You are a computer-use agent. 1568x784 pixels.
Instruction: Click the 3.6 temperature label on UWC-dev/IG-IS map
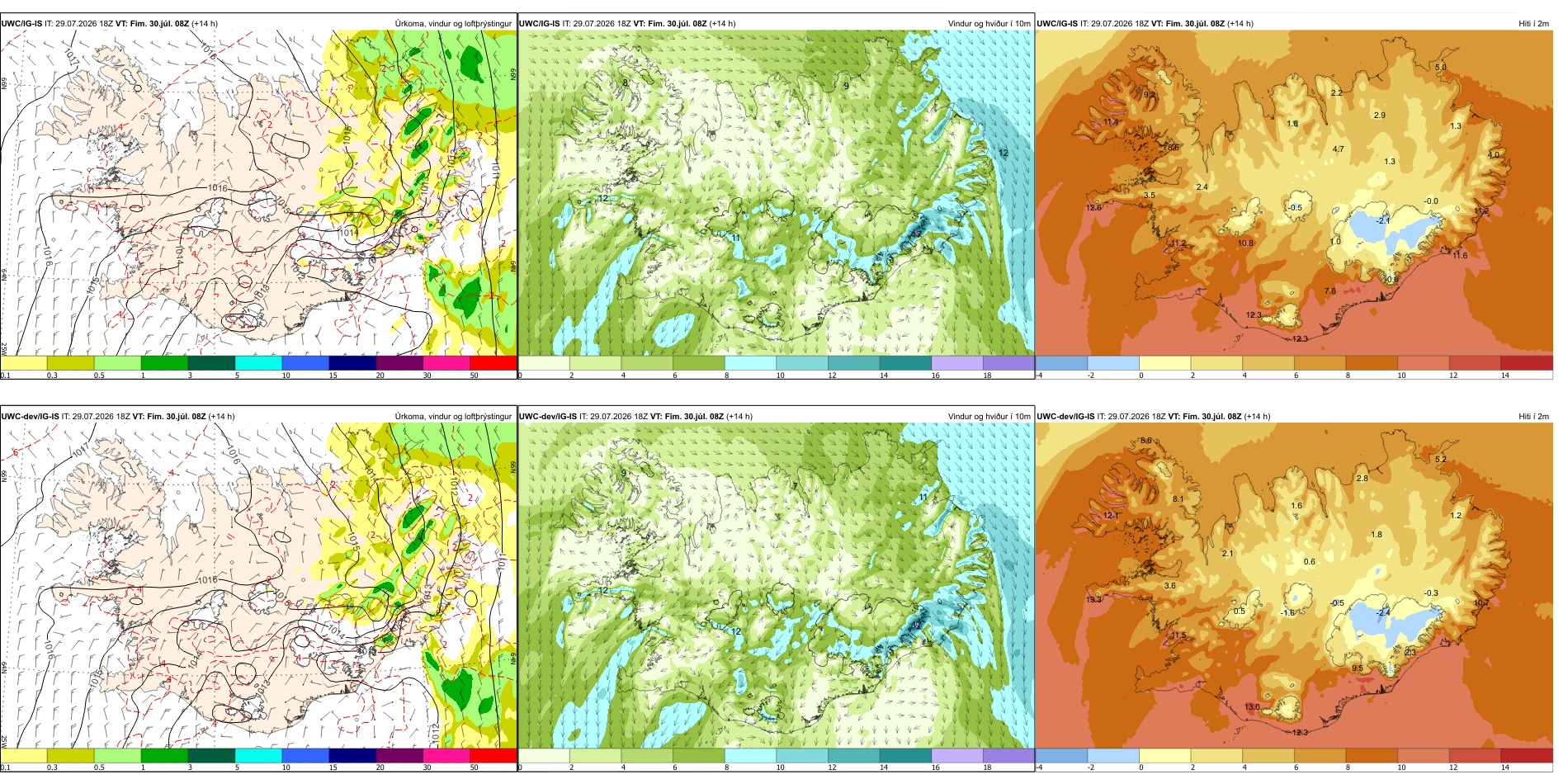click(1169, 586)
